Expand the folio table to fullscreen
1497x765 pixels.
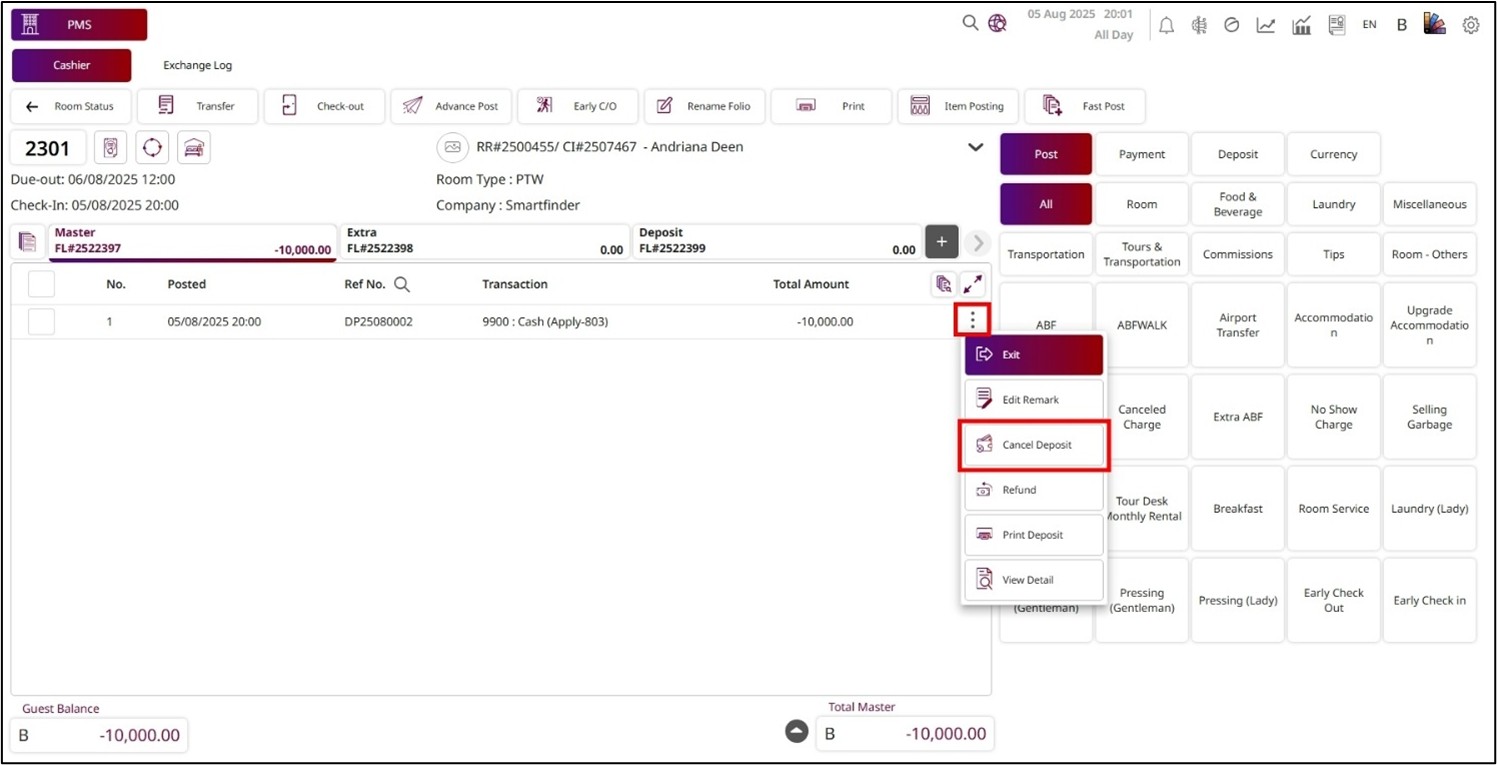click(972, 285)
